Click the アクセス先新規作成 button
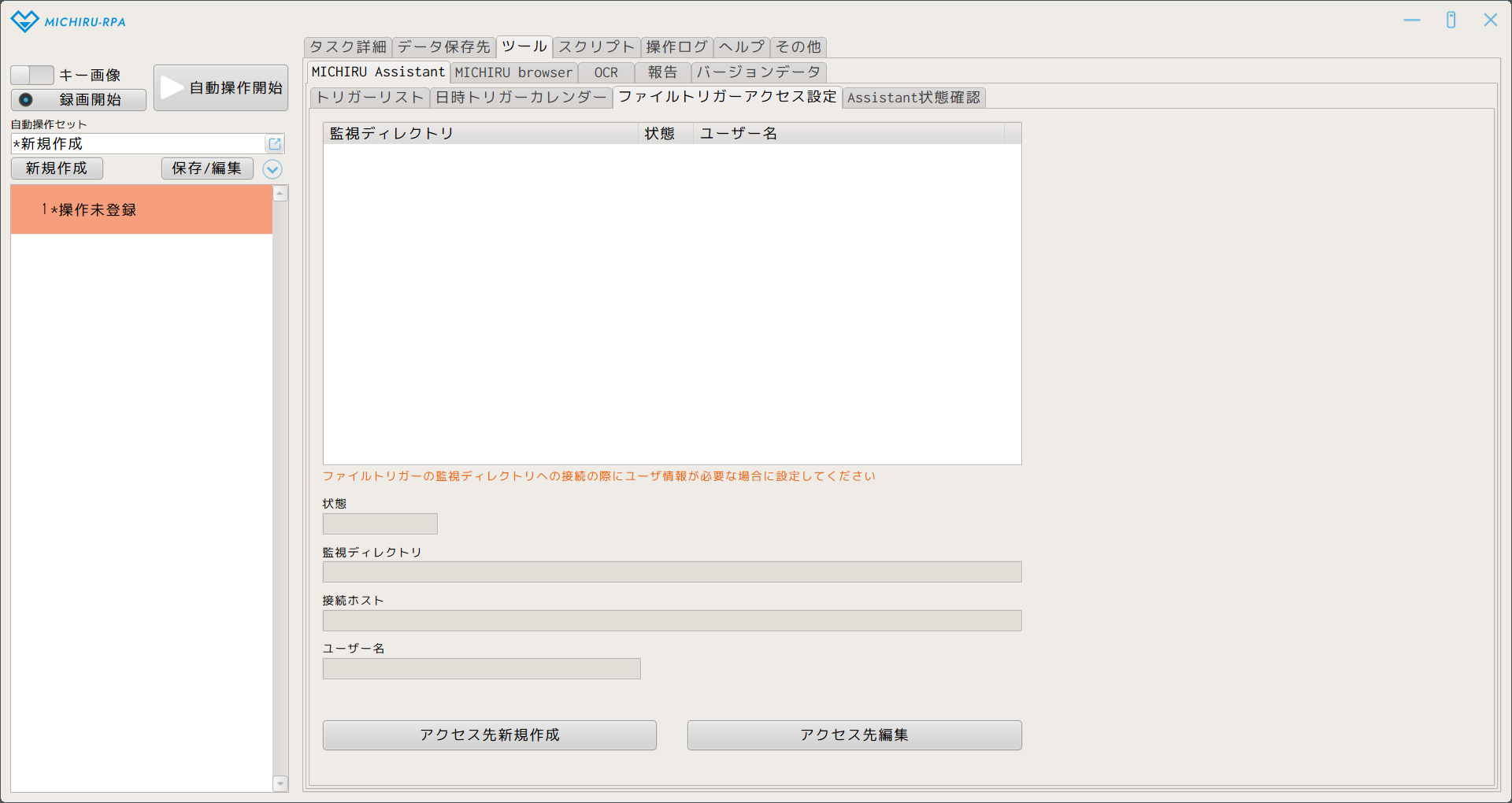The image size is (1512, 803). click(x=489, y=735)
